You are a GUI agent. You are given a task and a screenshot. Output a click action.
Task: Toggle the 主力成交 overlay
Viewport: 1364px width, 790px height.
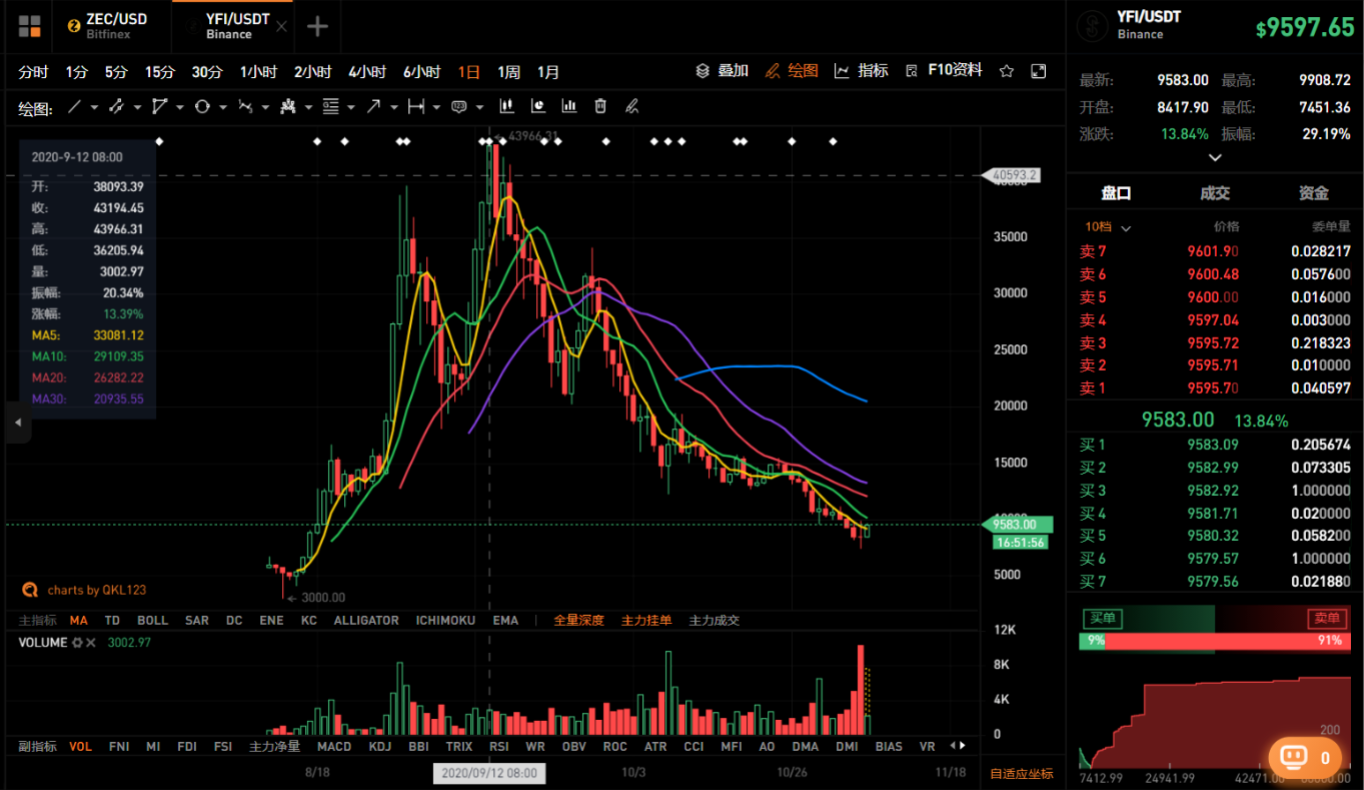coord(714,620)
